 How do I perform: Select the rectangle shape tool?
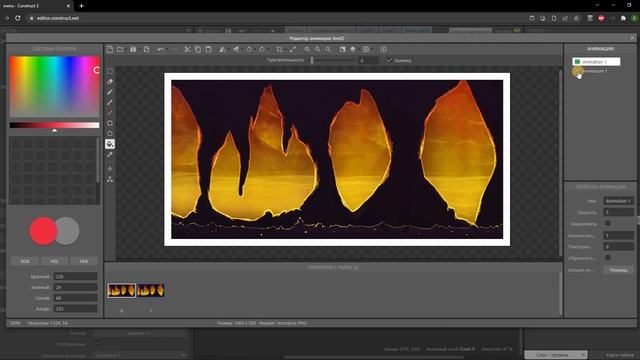[110, 123]
